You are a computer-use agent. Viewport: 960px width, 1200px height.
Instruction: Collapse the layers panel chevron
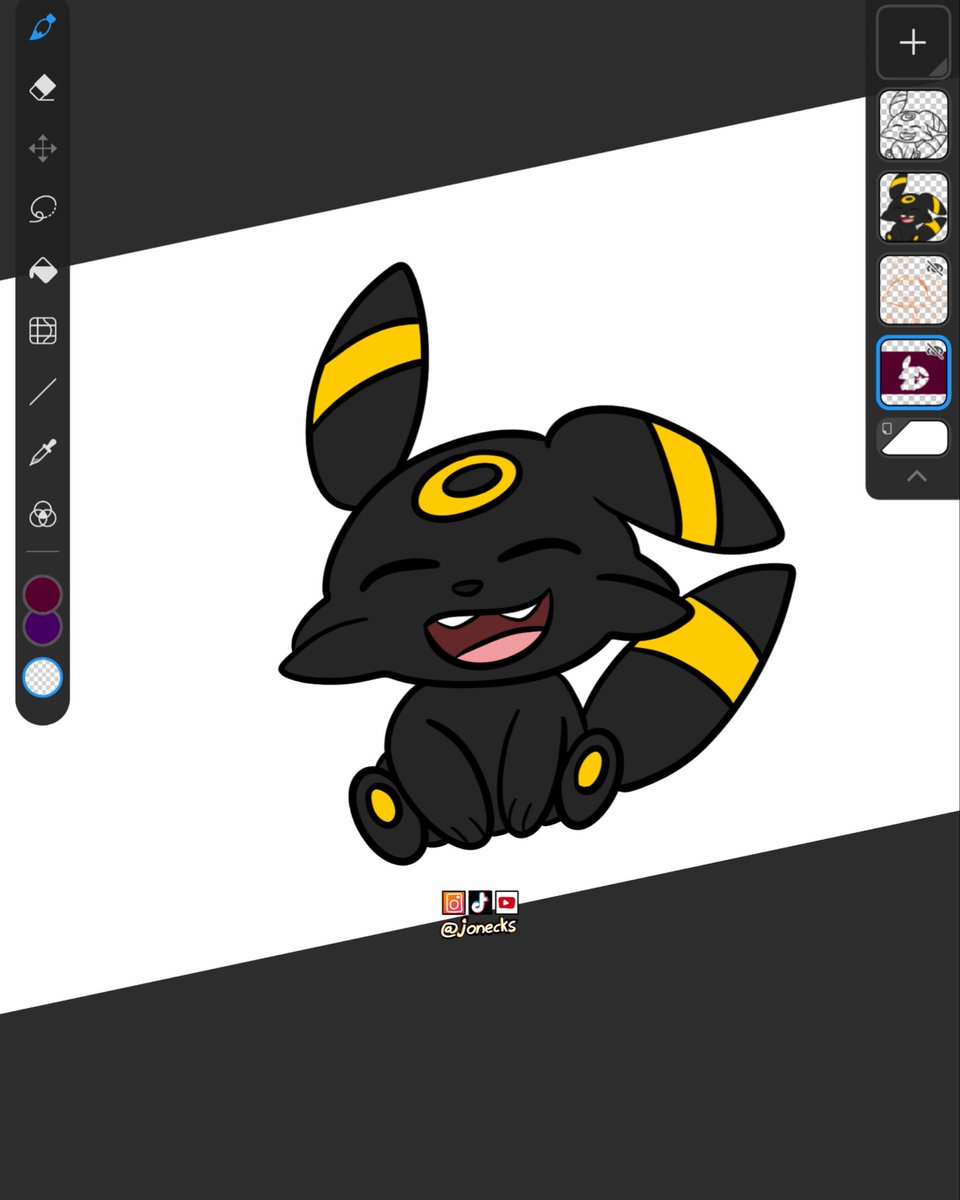pos(916,477)
